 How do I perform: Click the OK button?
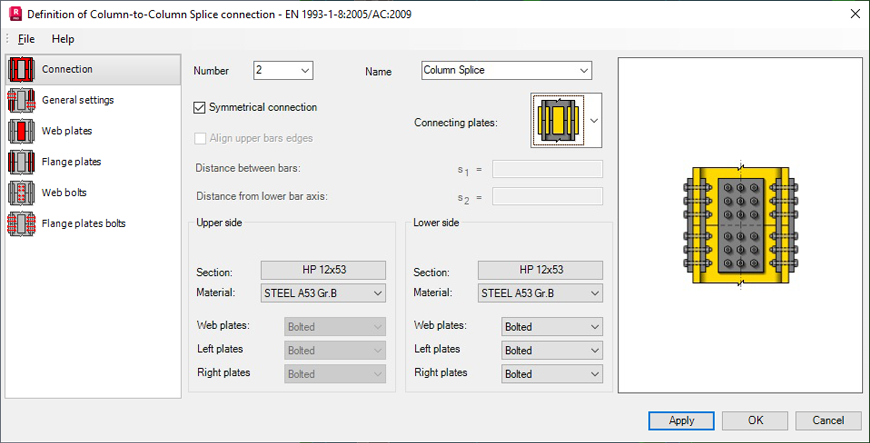[x=755, y=420]
